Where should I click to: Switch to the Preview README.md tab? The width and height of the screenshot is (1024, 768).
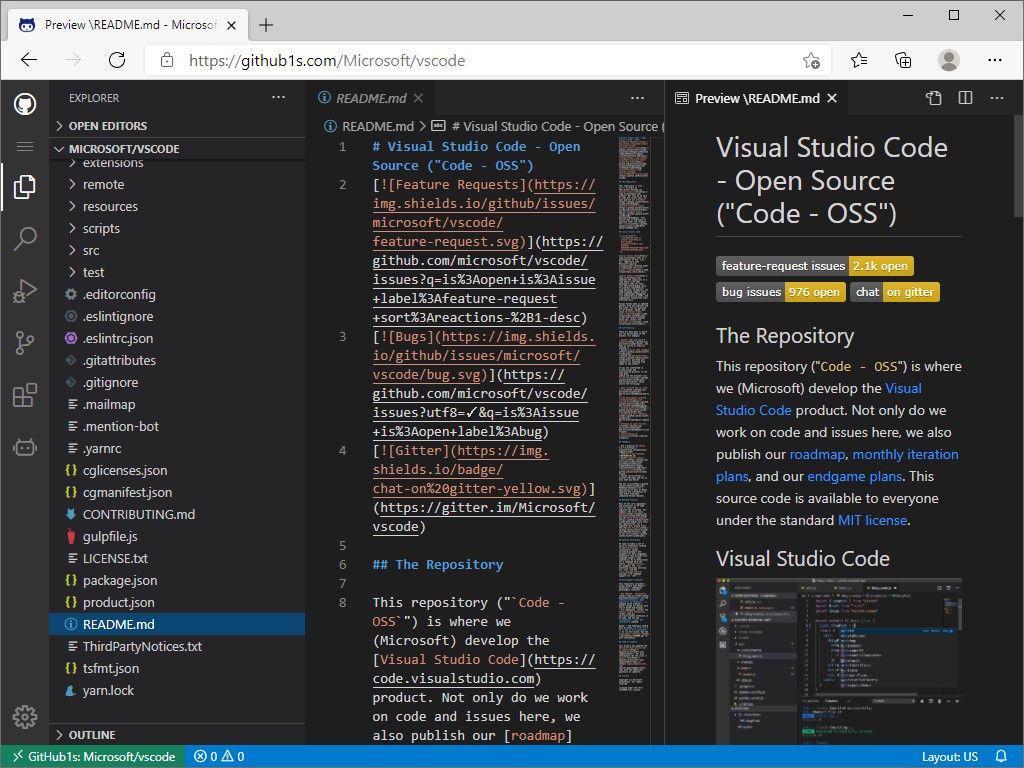coord(757,98)
